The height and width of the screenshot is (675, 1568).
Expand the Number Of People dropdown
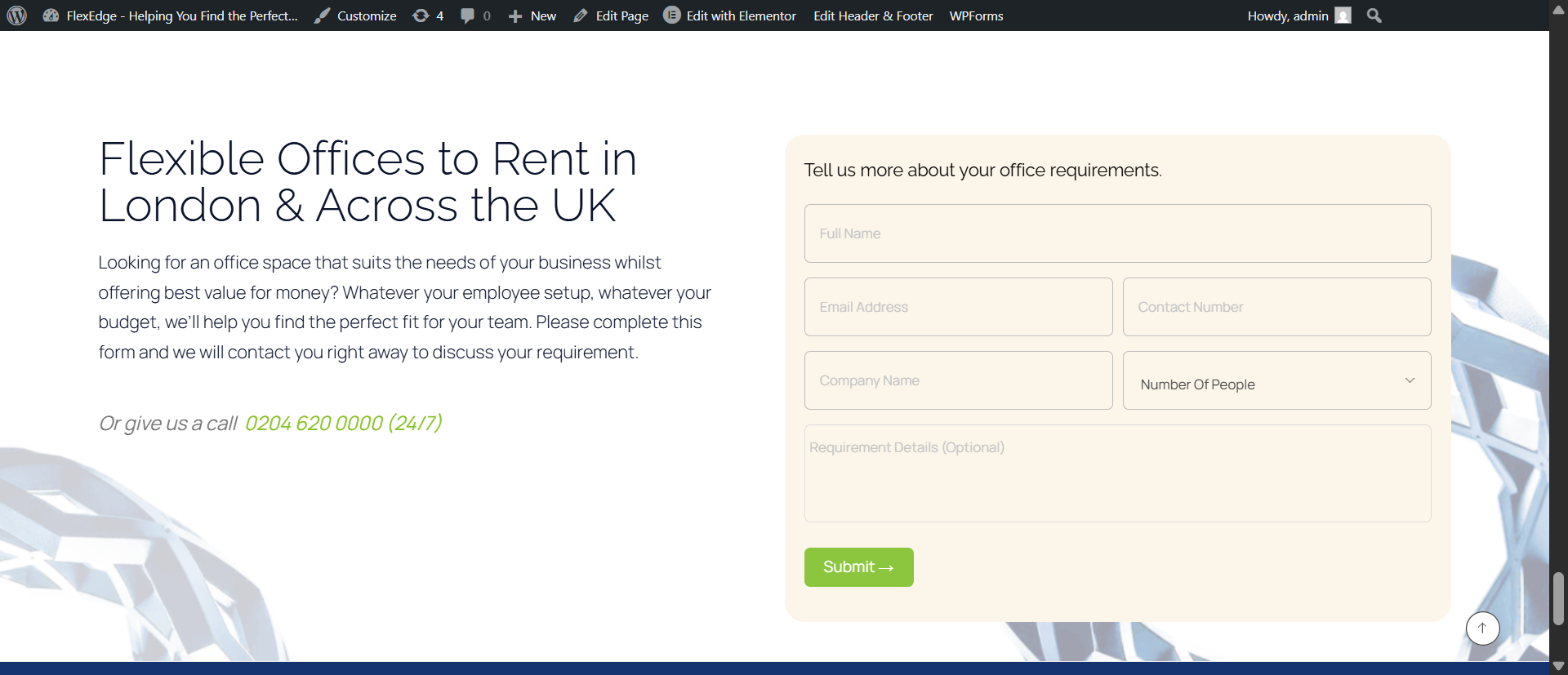(x=1276, y=381)
